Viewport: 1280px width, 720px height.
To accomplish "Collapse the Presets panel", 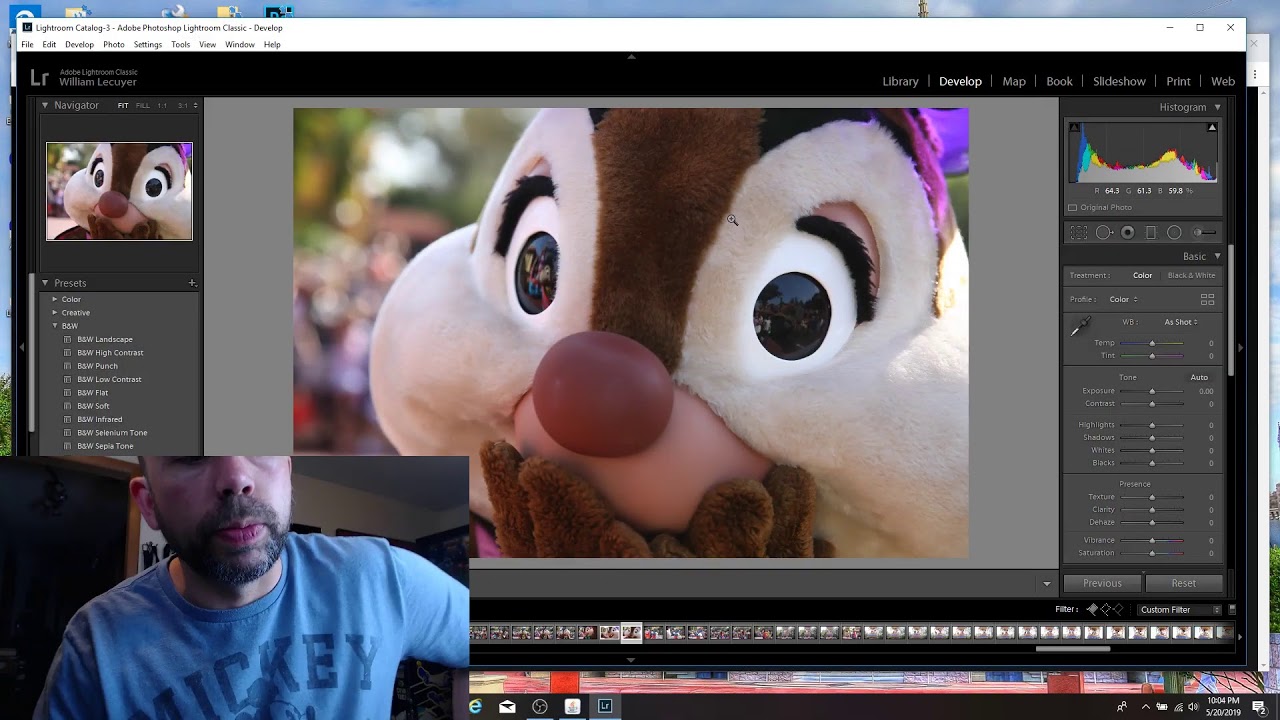I will [x=44, y=283].
